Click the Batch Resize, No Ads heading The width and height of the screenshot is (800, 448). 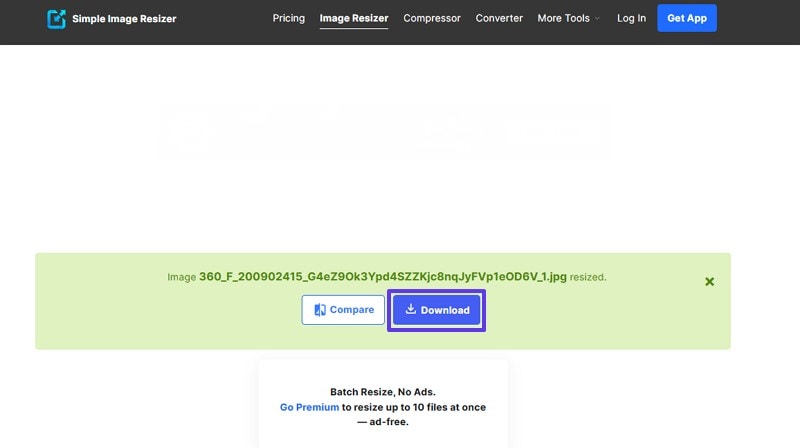383,392
